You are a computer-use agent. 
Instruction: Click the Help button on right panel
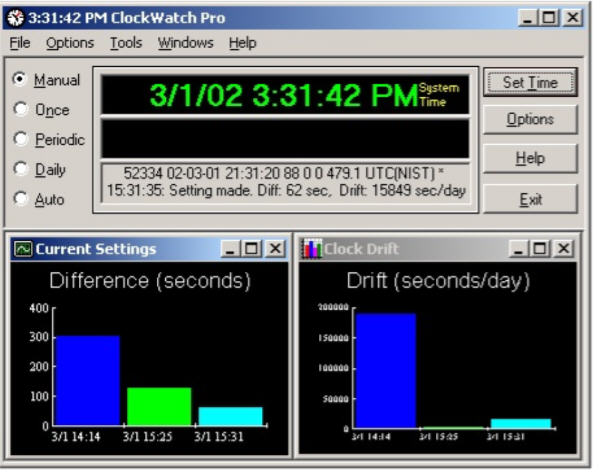click(530, 158)
